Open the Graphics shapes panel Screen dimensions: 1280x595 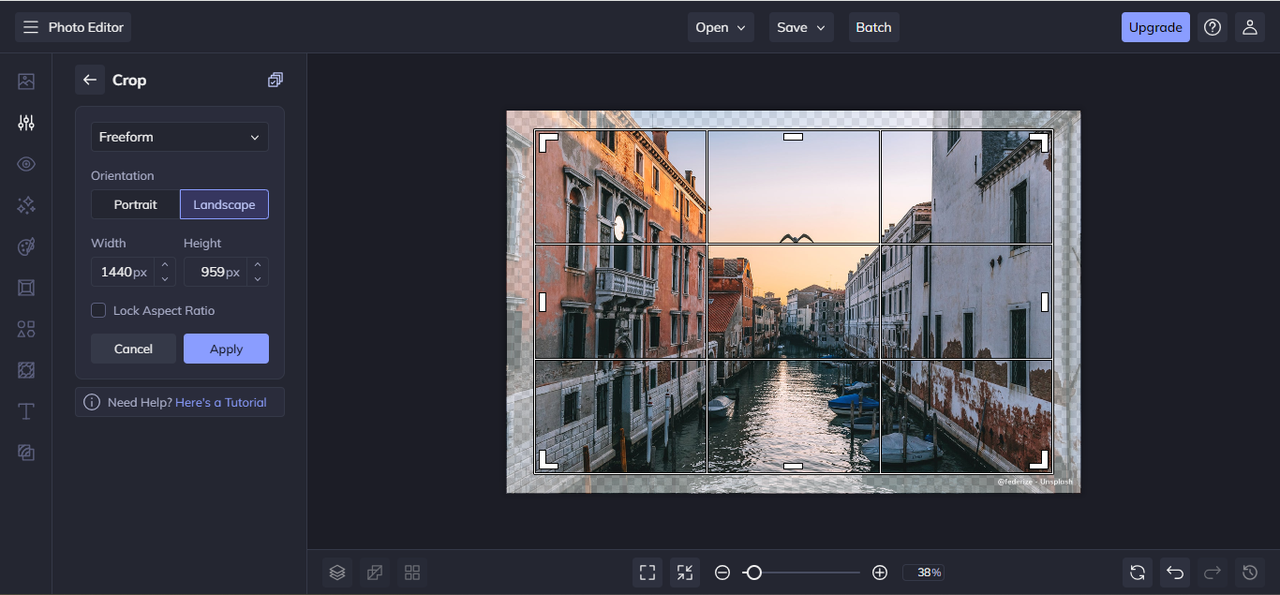(25, 328)
